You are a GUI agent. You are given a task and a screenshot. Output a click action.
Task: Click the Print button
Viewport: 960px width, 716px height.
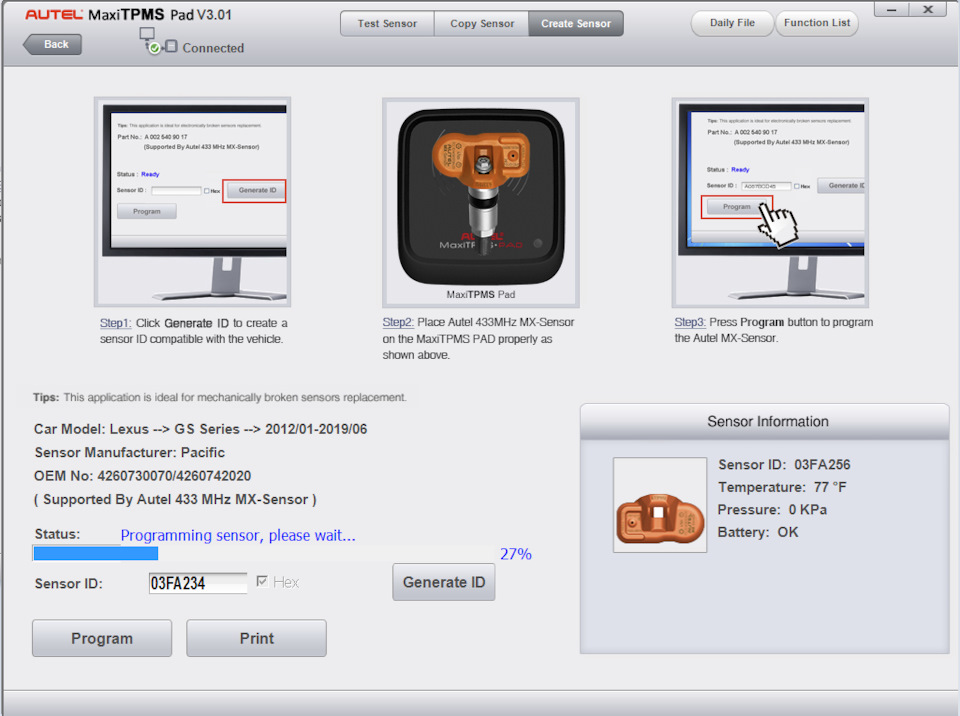[x=257, y=638]
